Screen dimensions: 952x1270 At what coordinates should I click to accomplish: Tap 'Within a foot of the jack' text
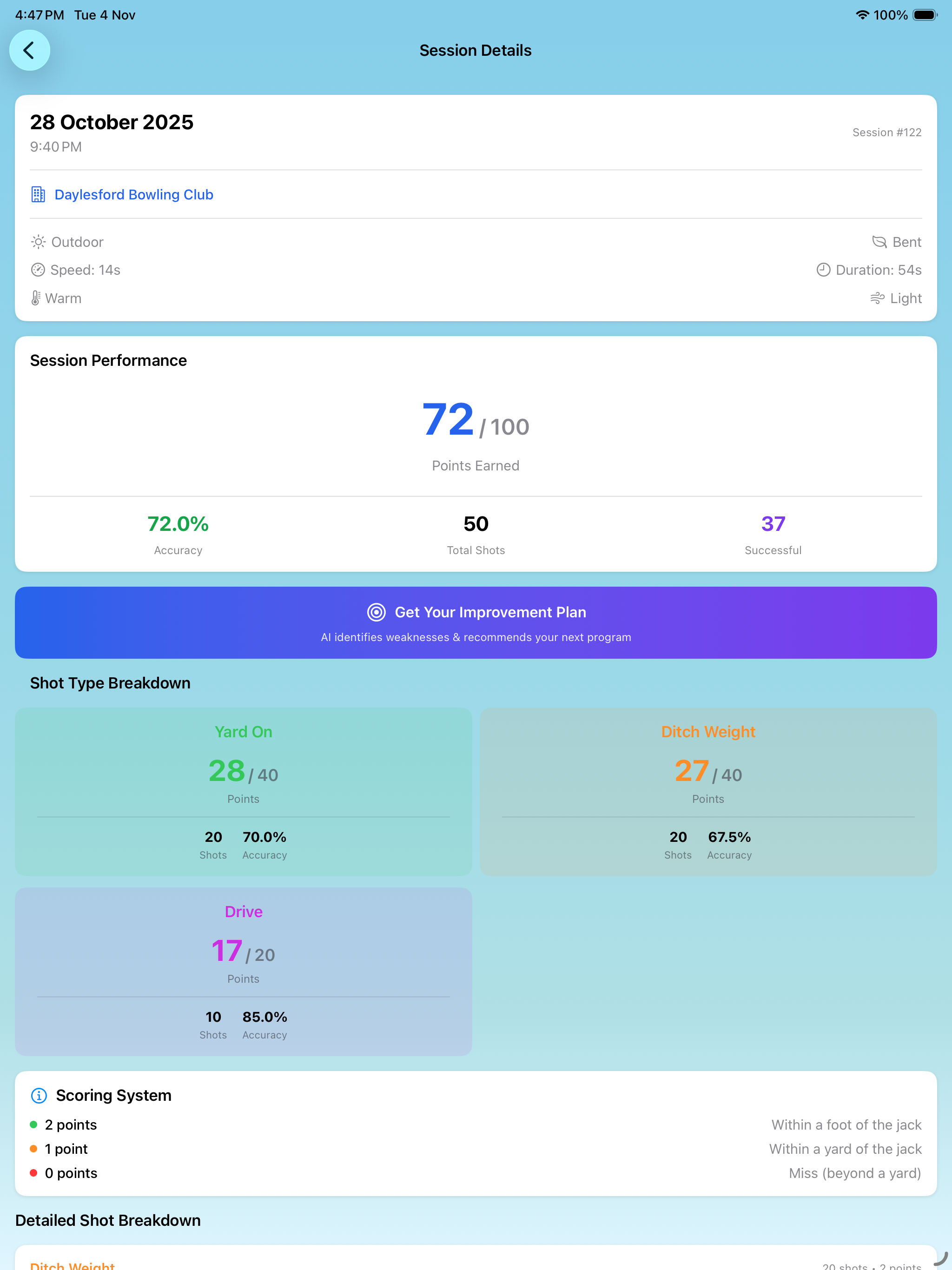(x=846, y=1125)
